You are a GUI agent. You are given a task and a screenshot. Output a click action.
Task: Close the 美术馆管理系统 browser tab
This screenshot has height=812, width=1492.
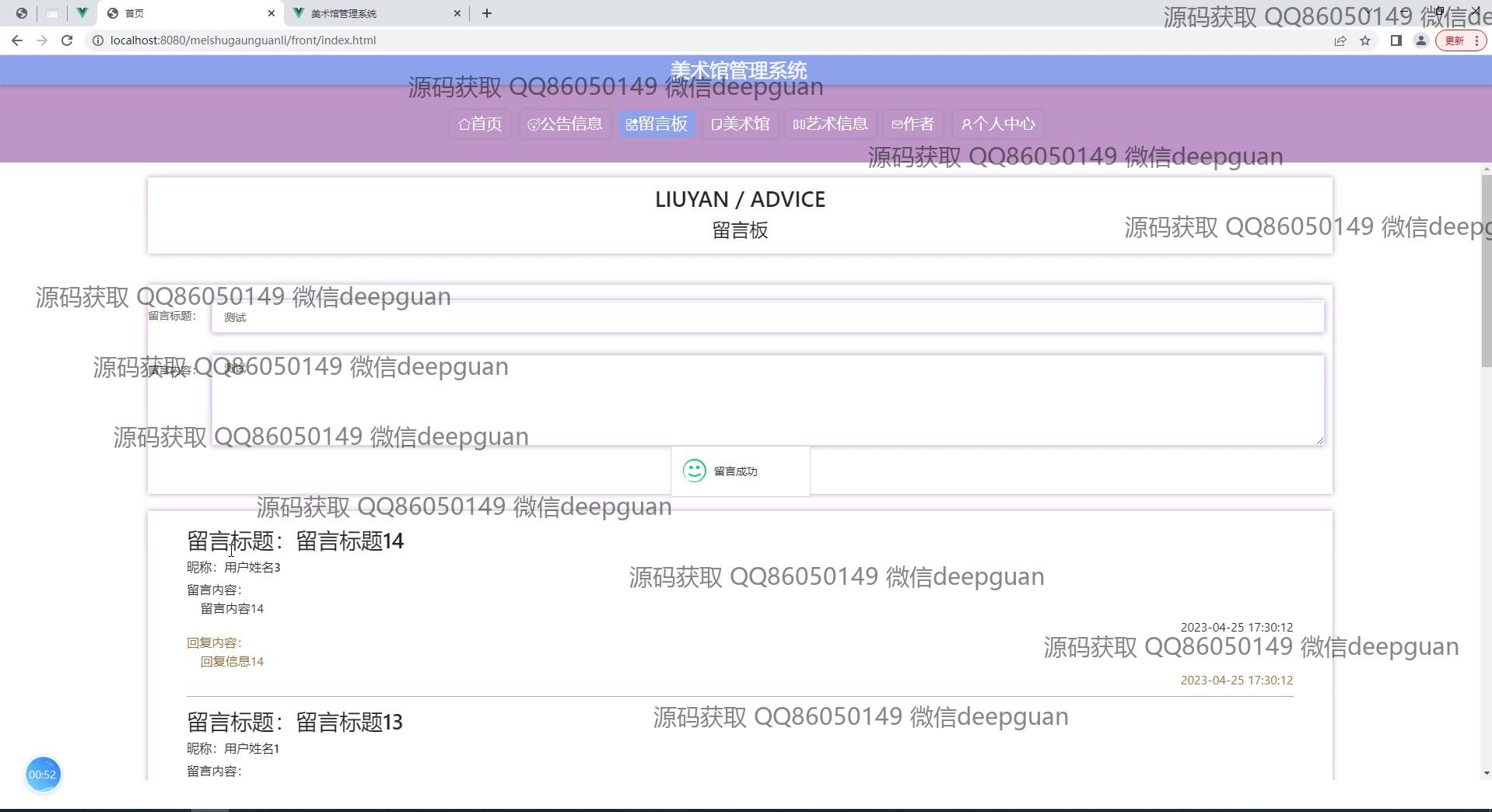(x=457, y=13)
